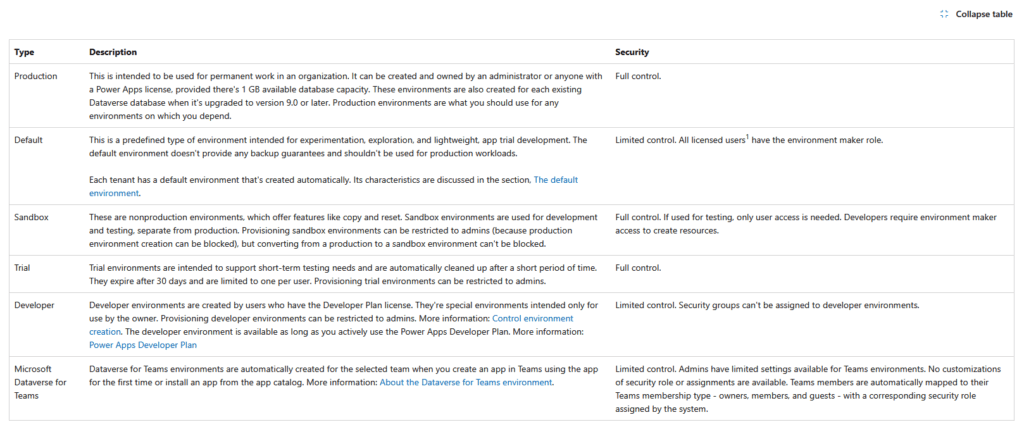
Task: Select the 'Default' type cell
Action: point(28,140)
